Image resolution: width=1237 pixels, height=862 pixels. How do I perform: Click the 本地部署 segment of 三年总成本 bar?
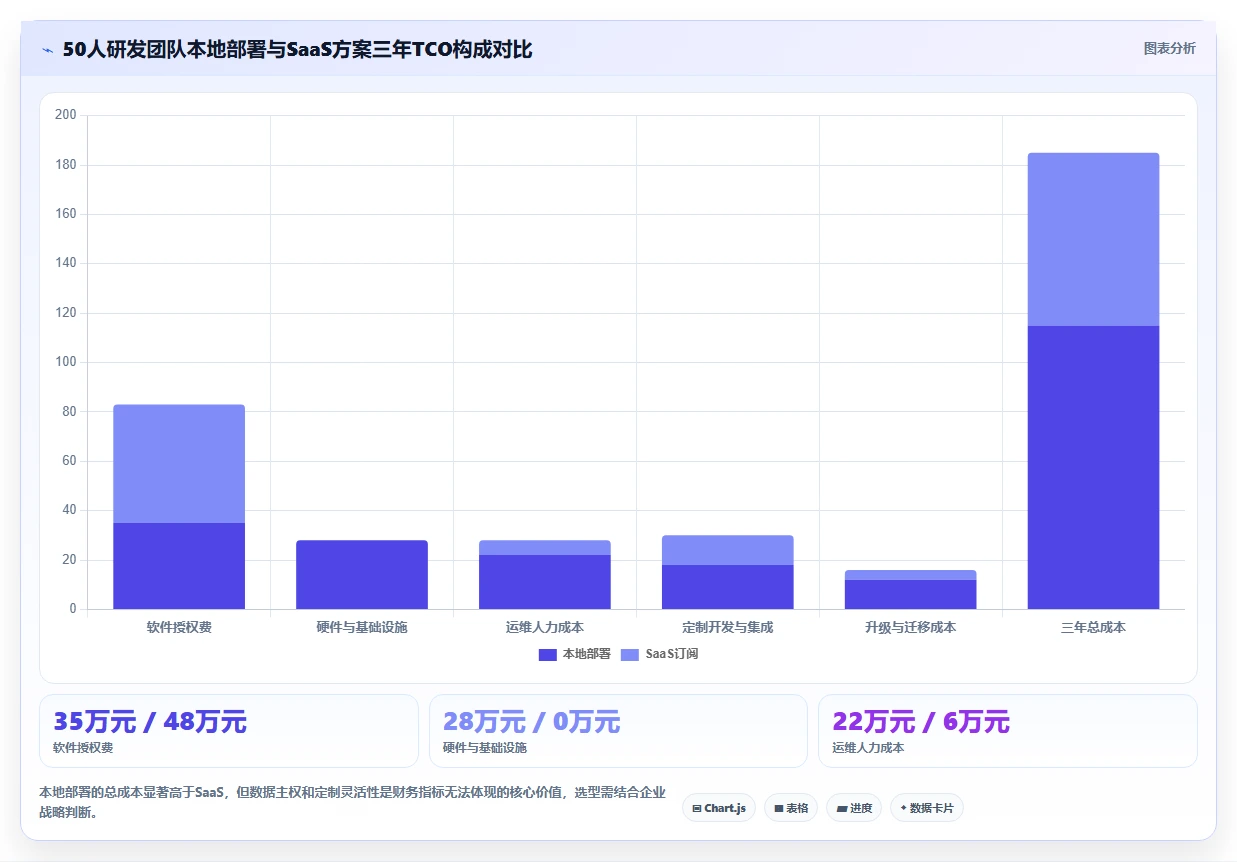tap(1094, 467)
